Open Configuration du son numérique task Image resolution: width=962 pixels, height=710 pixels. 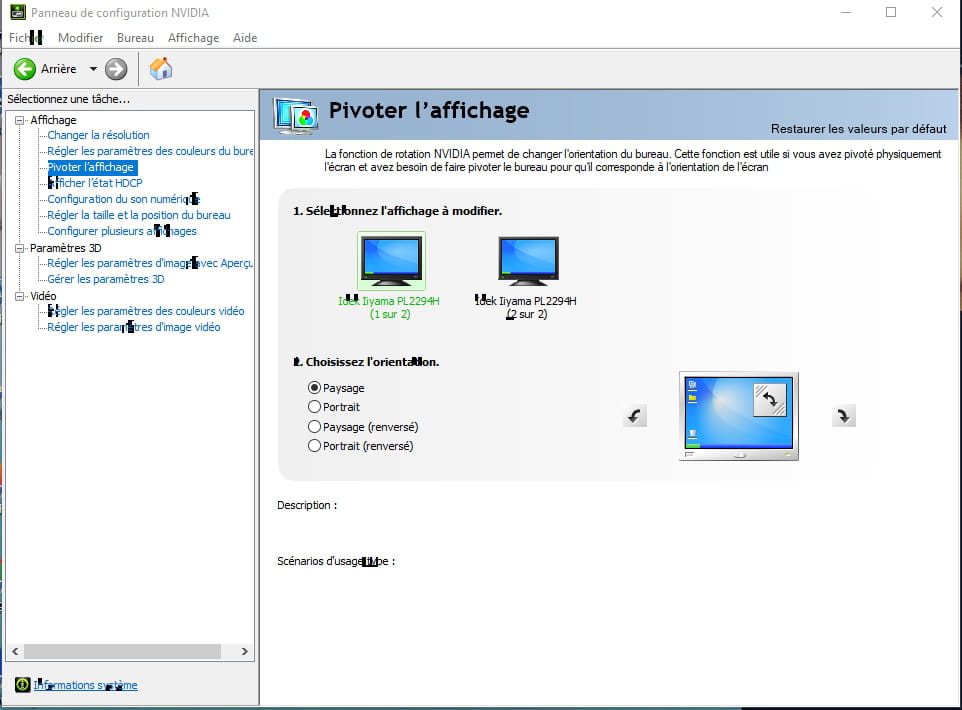(x=124, y=199)
